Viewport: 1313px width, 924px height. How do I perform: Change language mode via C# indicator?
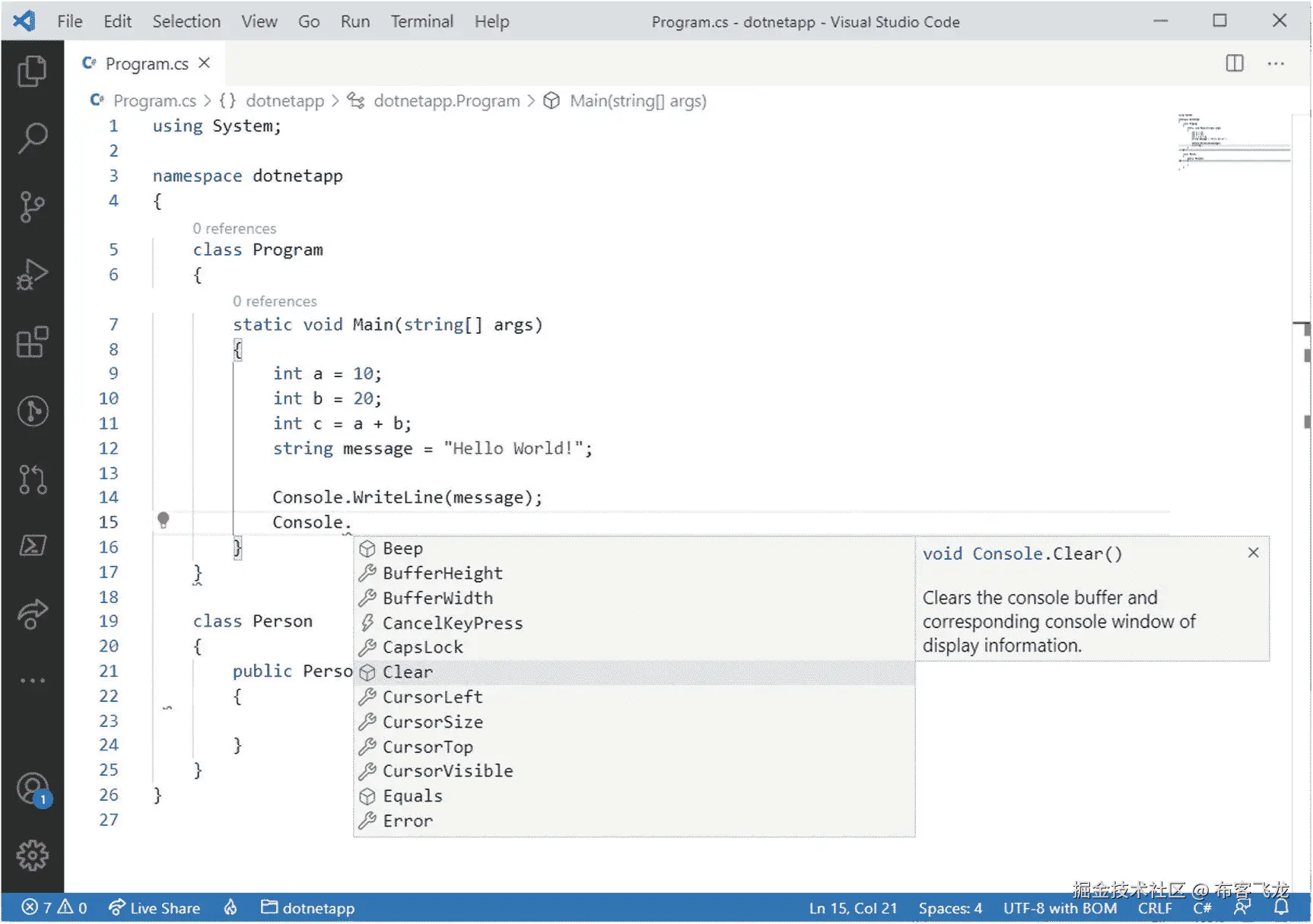click(x=1202, y=908)
